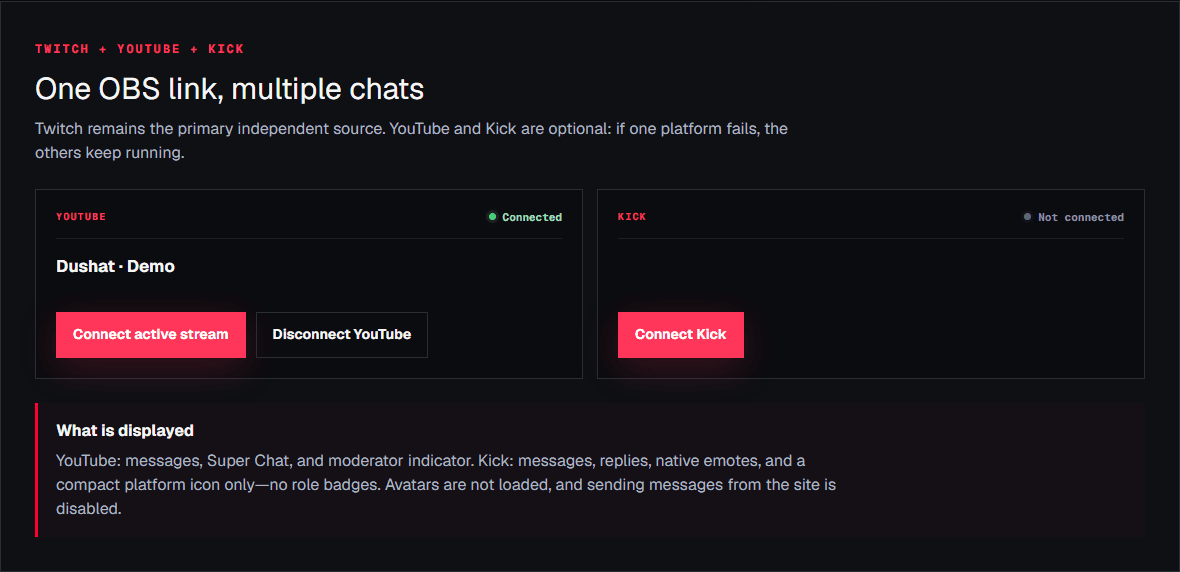1180x572 pixels.
Task: Click the Connect Kick button
Action: [680, 334]
